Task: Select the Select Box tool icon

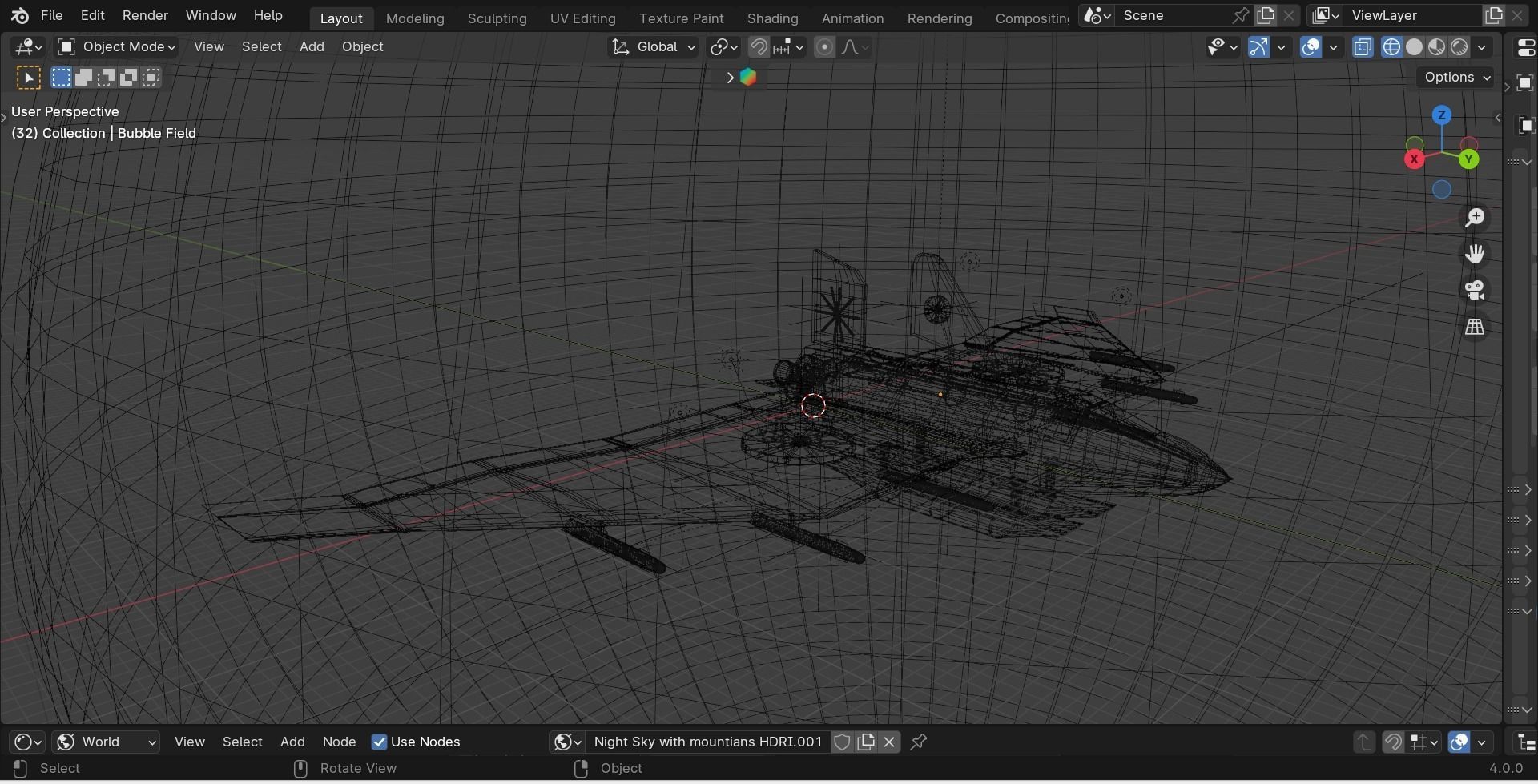Action: click(x=28, y=78)
